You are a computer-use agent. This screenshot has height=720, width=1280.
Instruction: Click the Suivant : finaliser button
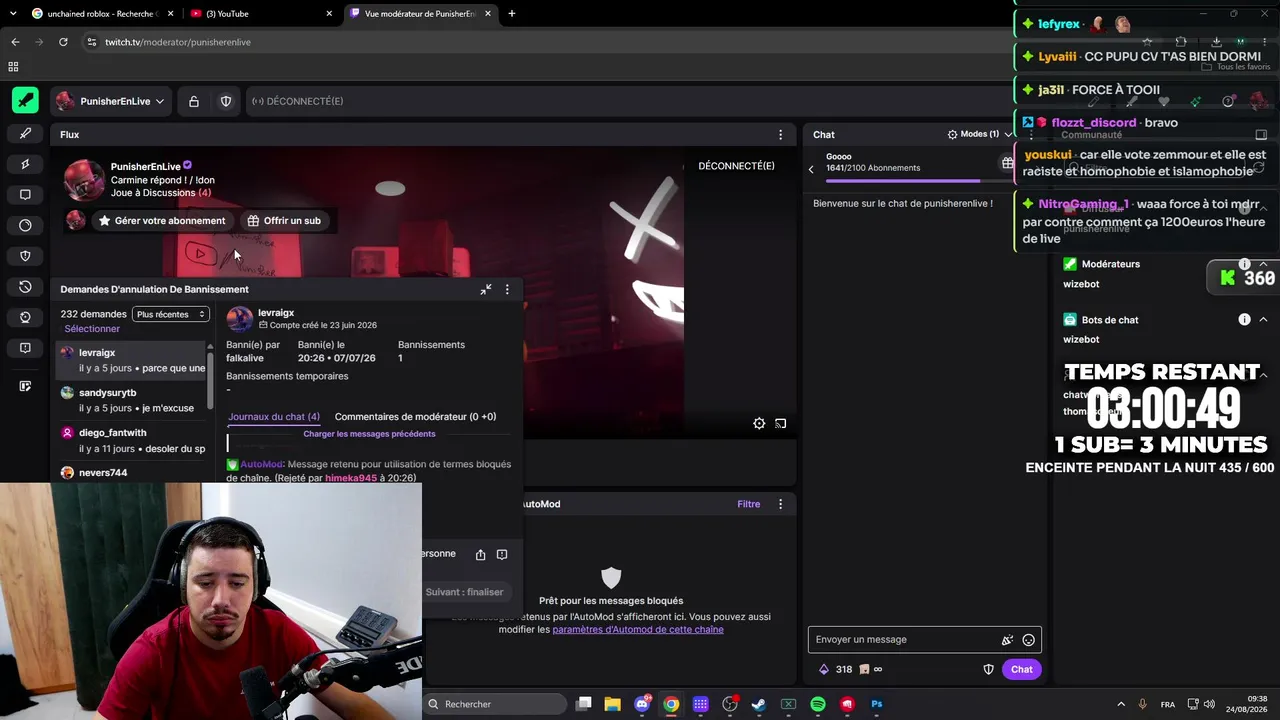[464, 592]
